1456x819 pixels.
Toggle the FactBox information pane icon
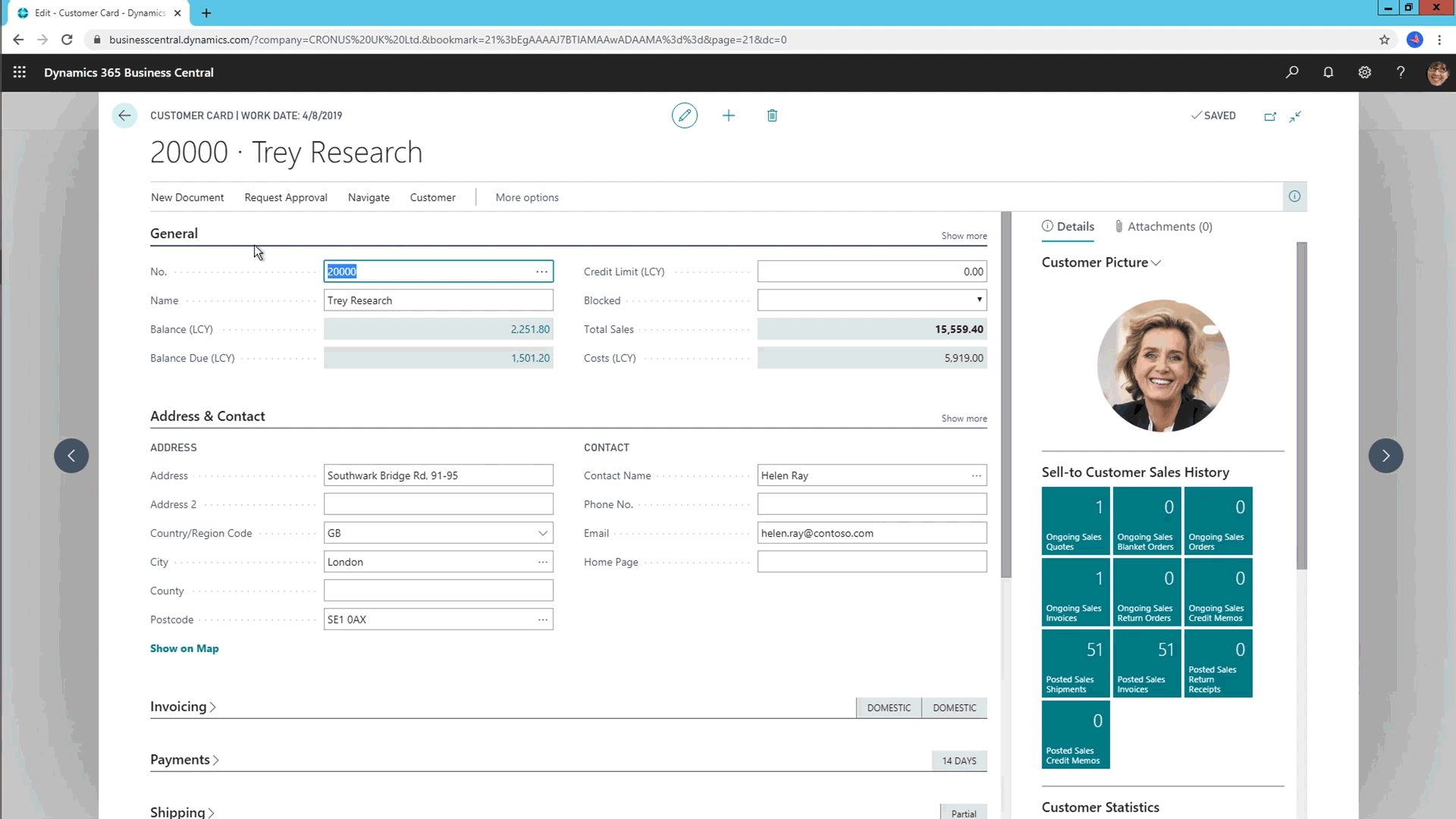[x=1294, y=196]
